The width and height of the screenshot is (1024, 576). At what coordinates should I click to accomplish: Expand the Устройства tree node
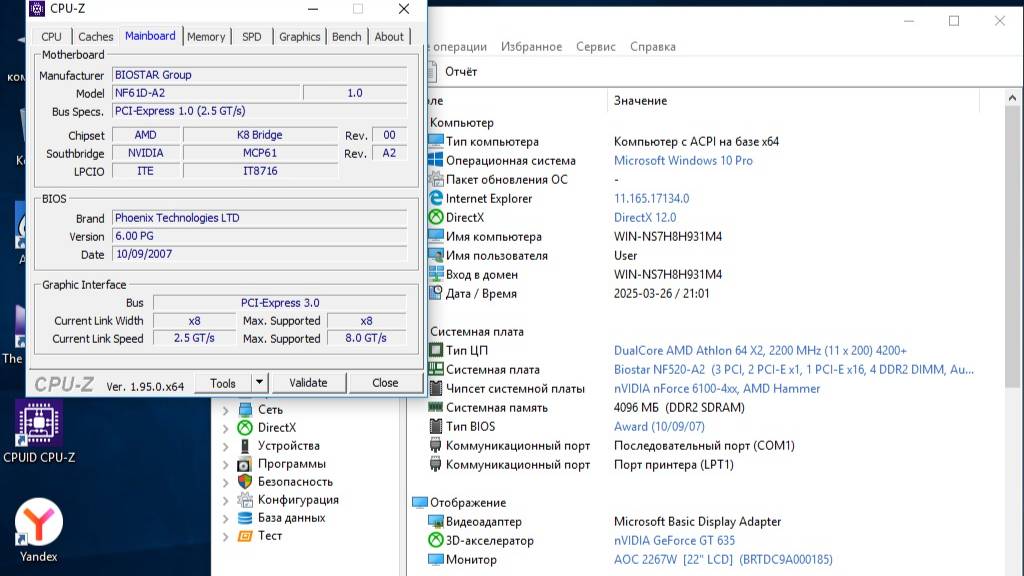(x=225, y=447)
